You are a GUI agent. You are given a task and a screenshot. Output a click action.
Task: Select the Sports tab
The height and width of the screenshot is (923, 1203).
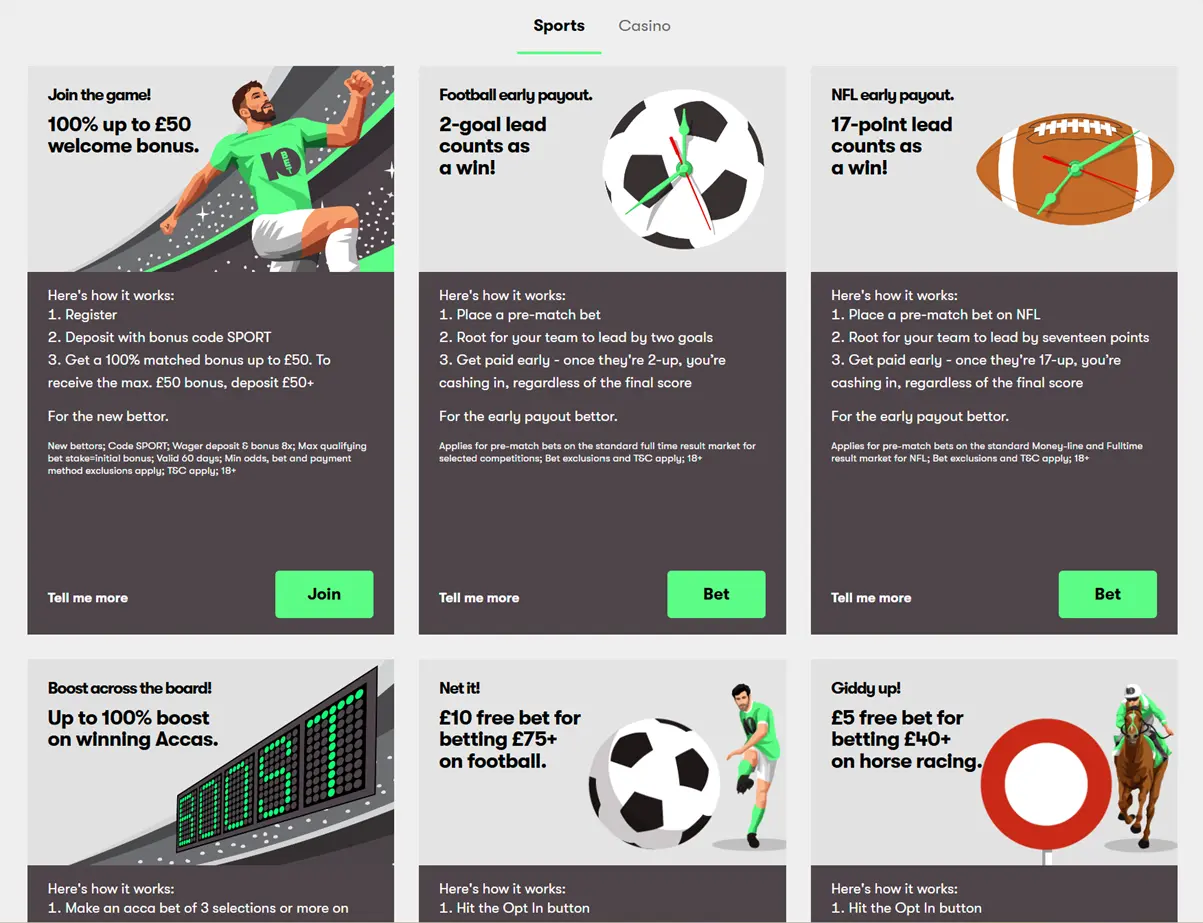click(x=559, y=26)
